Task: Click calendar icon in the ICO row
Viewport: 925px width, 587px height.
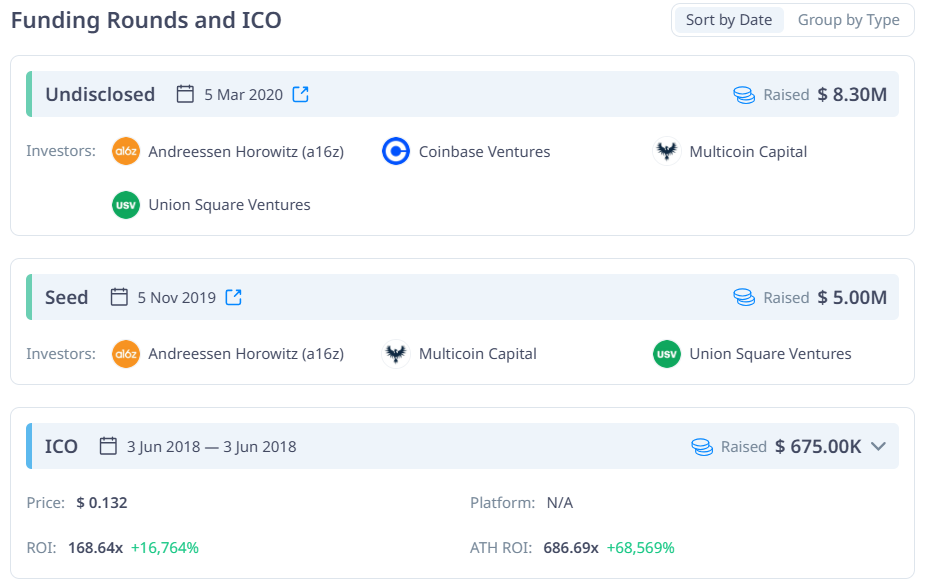Action: (x=108, y=446)
